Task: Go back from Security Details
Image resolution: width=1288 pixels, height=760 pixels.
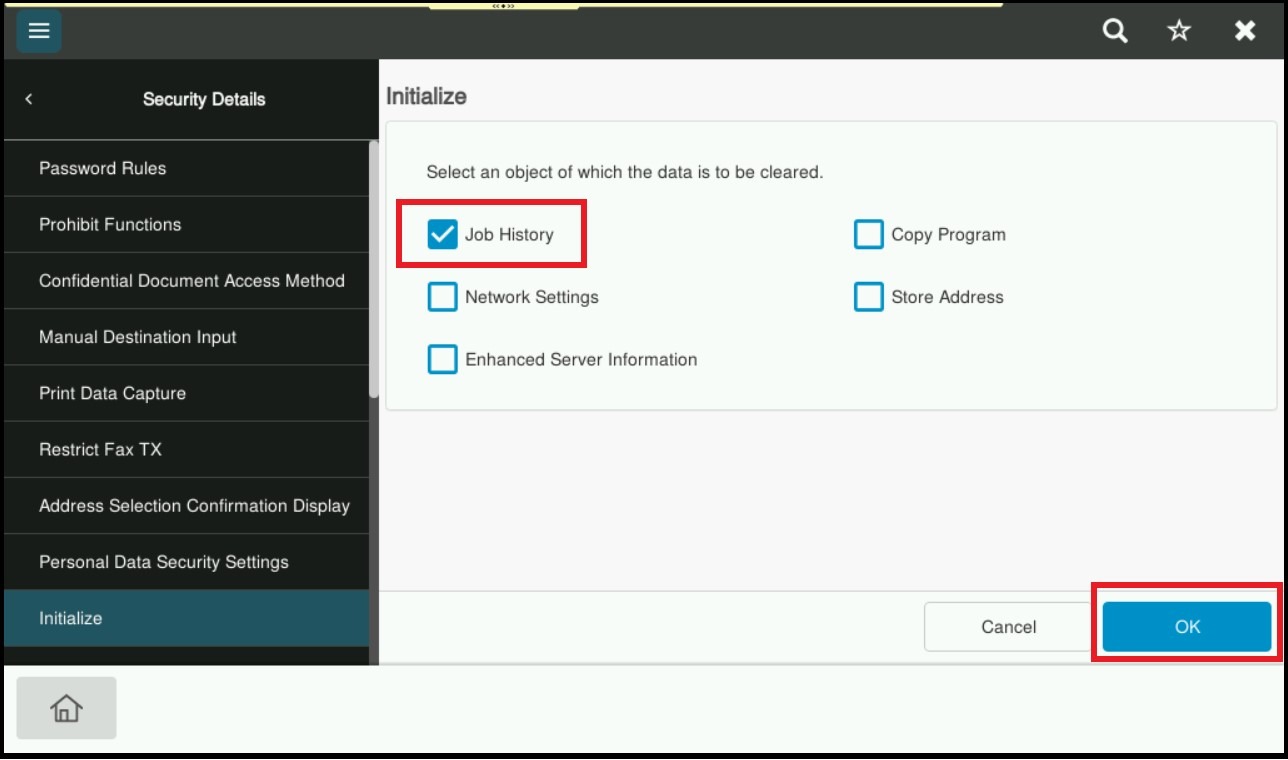Action: point(29,99)
